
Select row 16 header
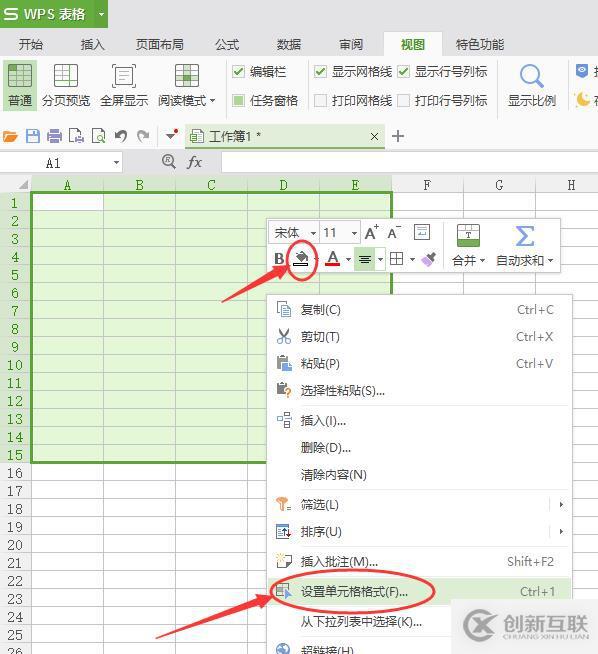click(x=15, y=473)
